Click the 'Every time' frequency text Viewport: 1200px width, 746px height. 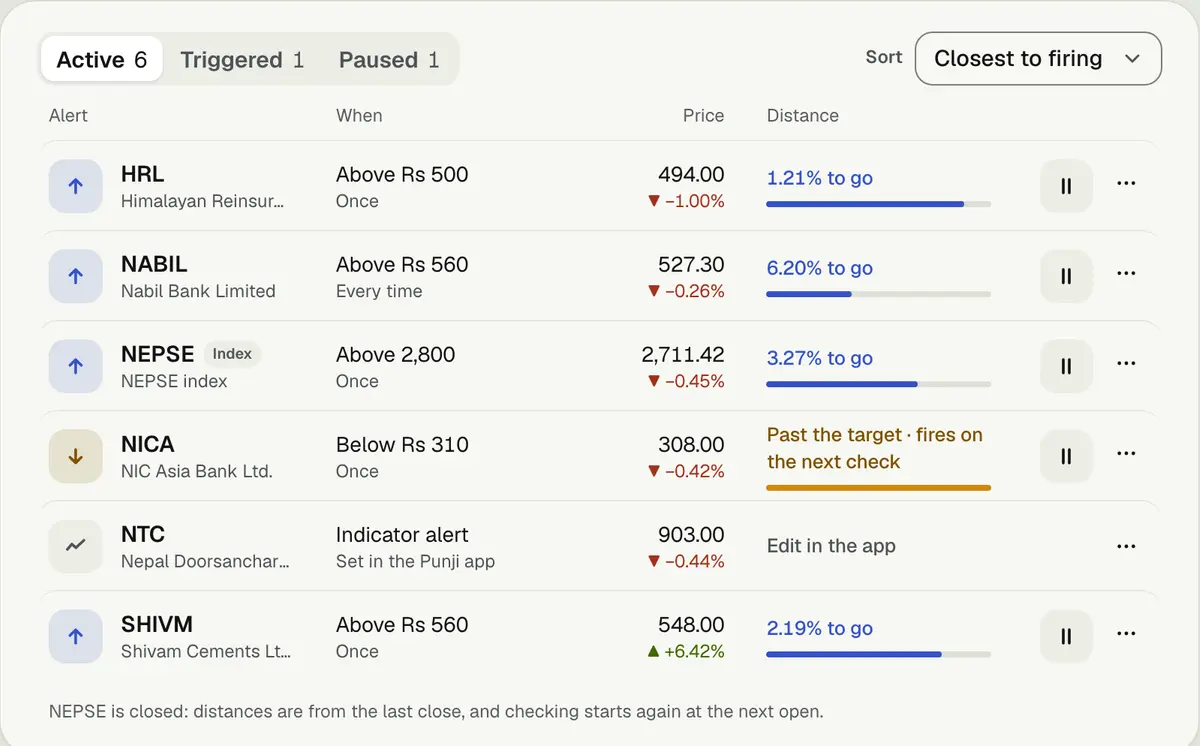[379, 292]
